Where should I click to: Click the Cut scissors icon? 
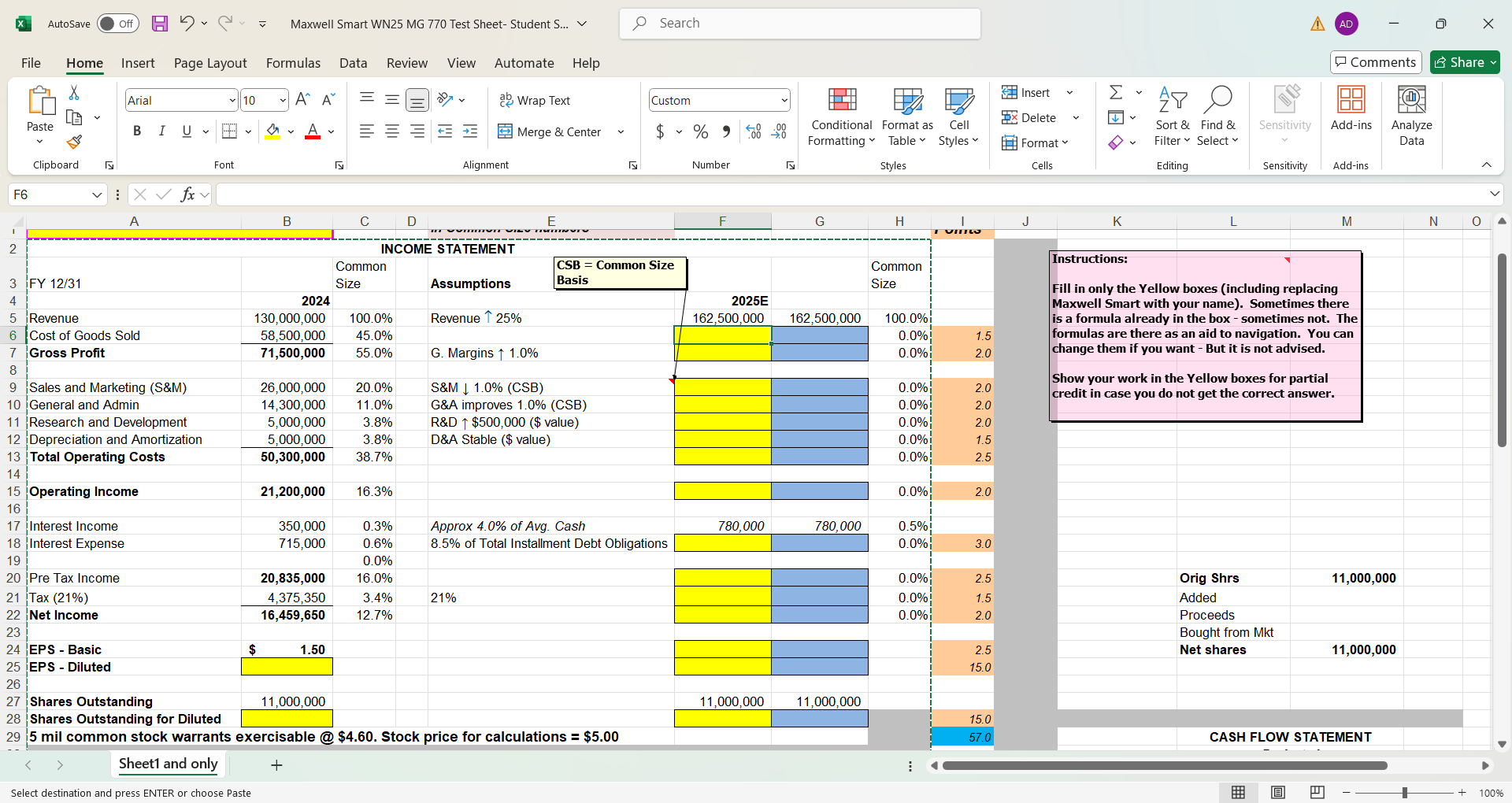point(74,93)
